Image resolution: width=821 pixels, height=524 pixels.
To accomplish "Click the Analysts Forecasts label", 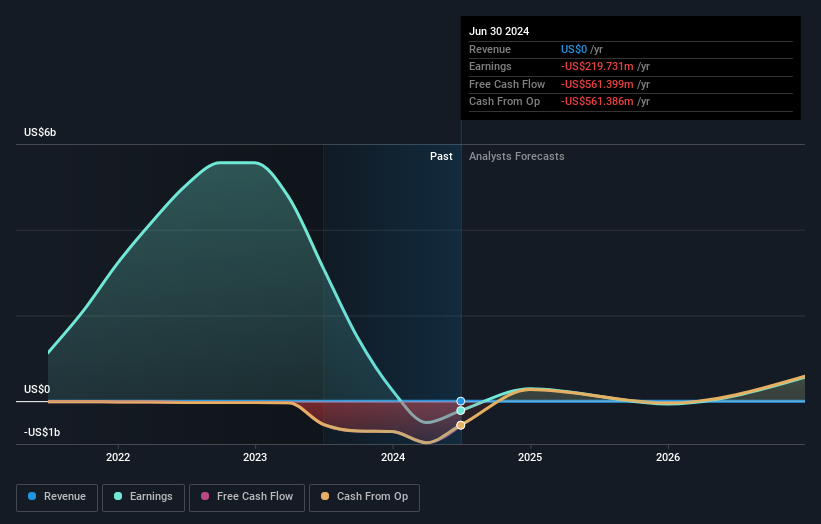I will (x=517, y=157).
